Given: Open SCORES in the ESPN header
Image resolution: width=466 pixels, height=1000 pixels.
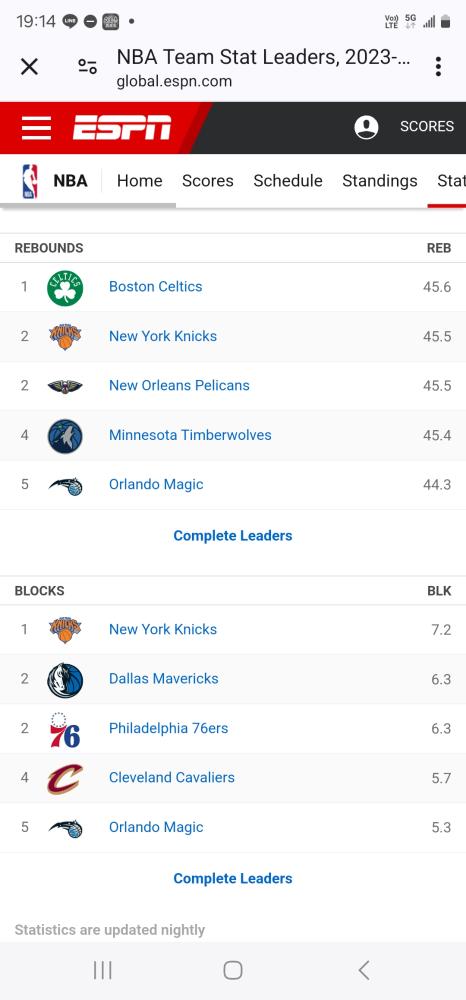Looking at the screenshot, I should click(x=427, y=127).
